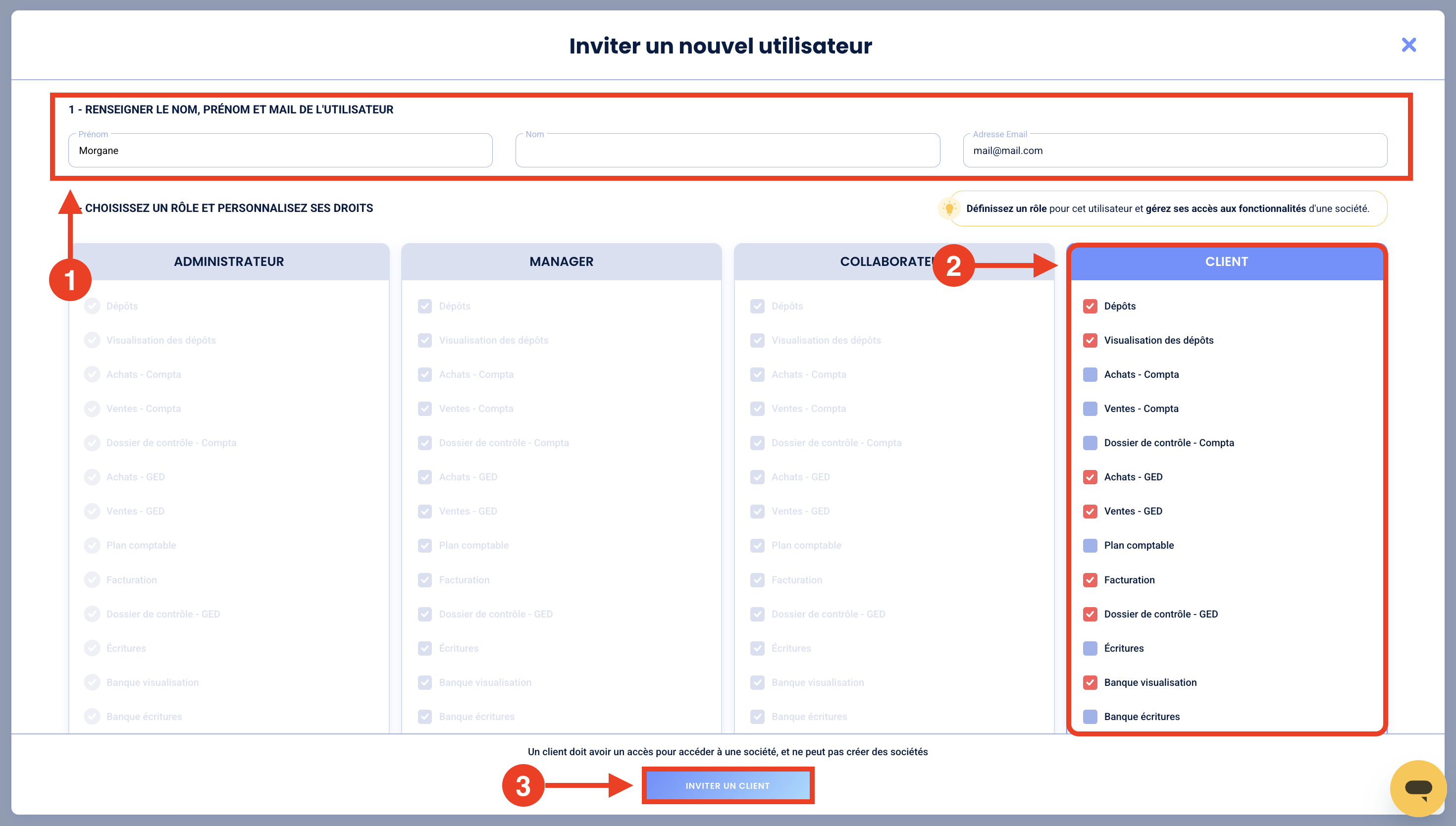Screen dimensions: 1456x826
Task: Toggle Administrateur Banque écritures circle
Action: pos(92,717)
